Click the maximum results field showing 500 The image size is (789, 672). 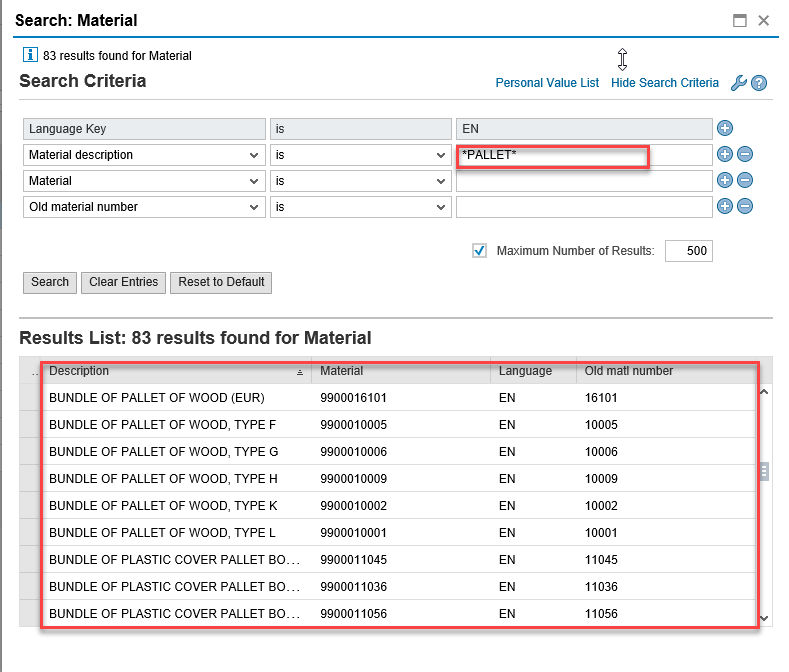point(688,251)
